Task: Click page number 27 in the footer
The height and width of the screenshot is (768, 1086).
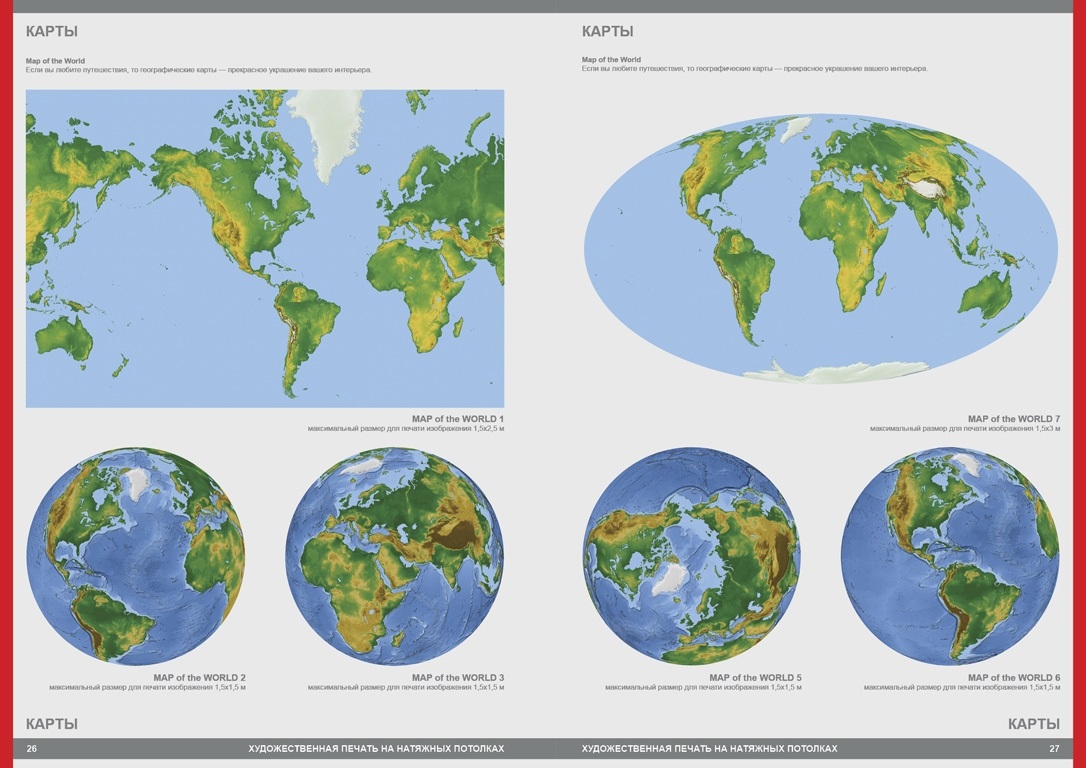Action: pos(1053,748)
